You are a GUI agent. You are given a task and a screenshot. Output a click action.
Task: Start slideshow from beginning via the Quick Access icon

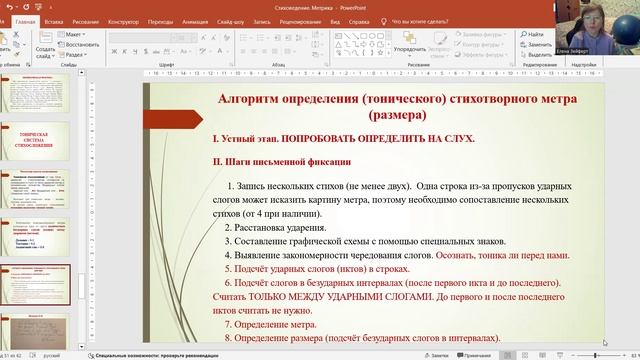click(39, 7)
